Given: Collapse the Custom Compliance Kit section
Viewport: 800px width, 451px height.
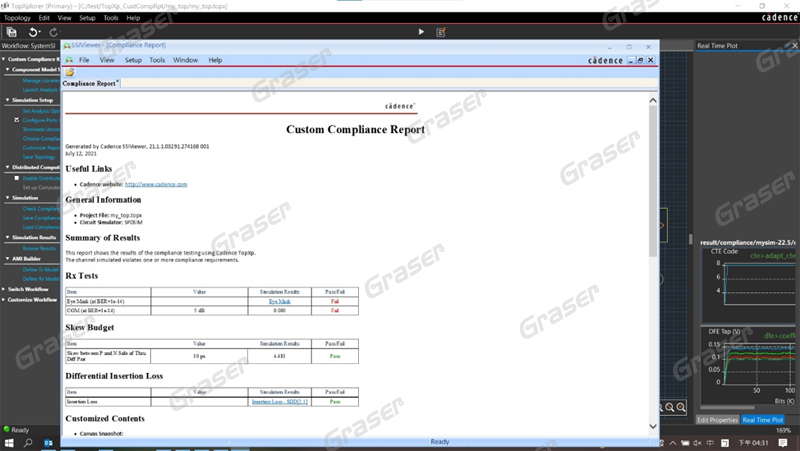Looking at the screenshot, I should pyautogui.click(x=4, y=59).
